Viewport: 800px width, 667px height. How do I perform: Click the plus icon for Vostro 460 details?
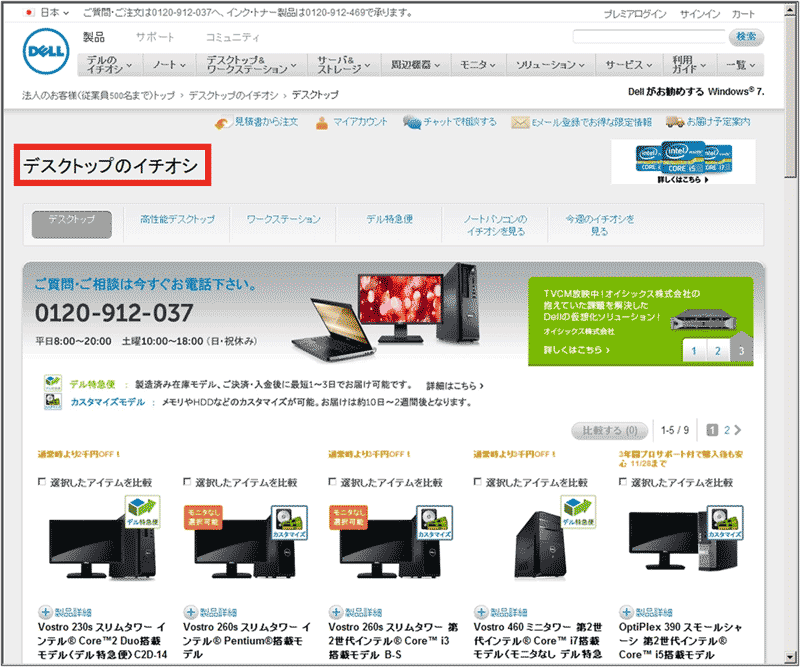pos(481,612)
